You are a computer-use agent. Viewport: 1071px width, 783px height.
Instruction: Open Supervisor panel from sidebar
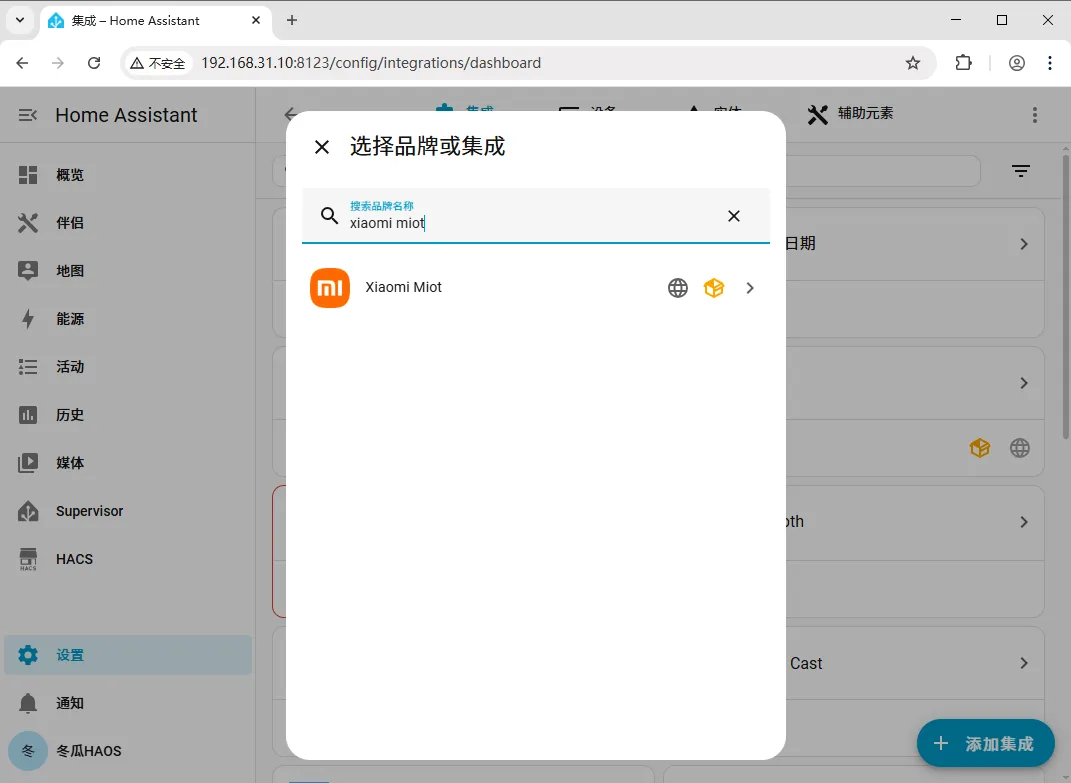128,511
